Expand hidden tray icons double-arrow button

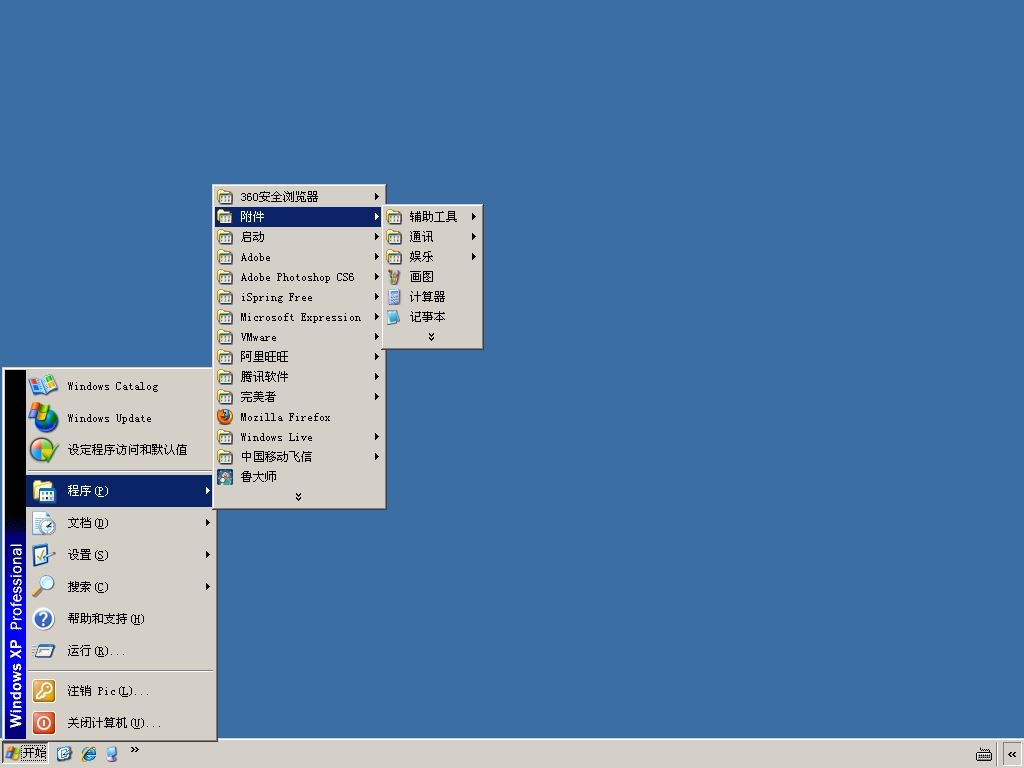pyautogui.click(x=1012, y=754)
